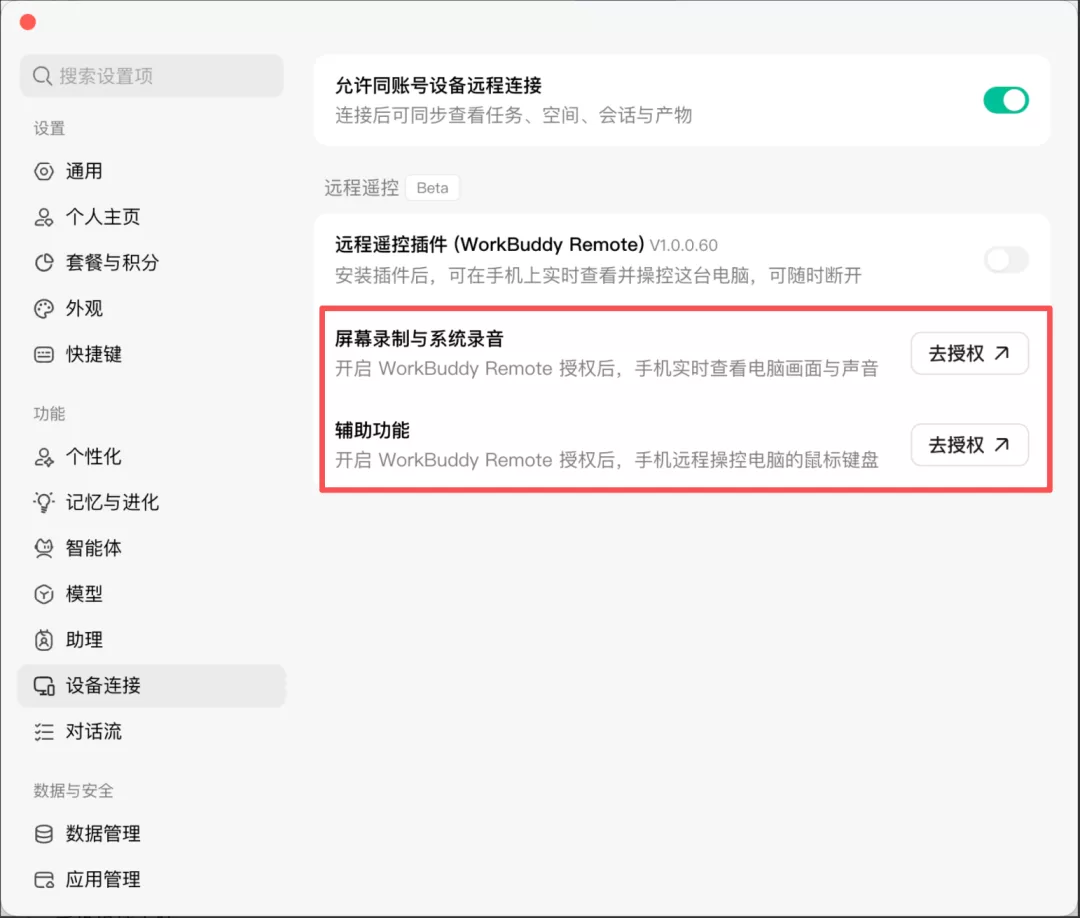Click the 数据与安全 group label

point(74,791)
